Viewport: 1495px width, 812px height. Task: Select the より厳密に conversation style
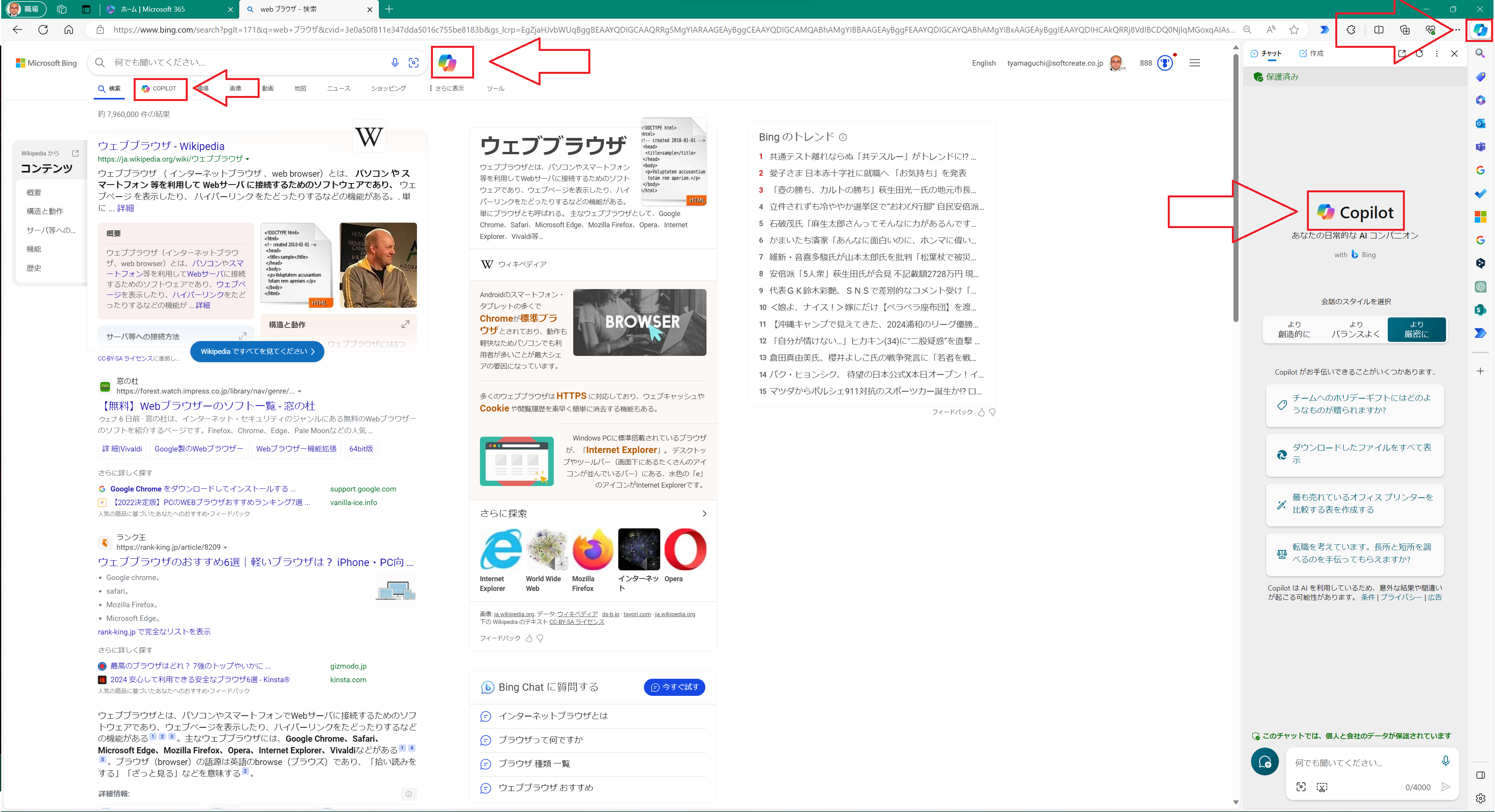1416,329
